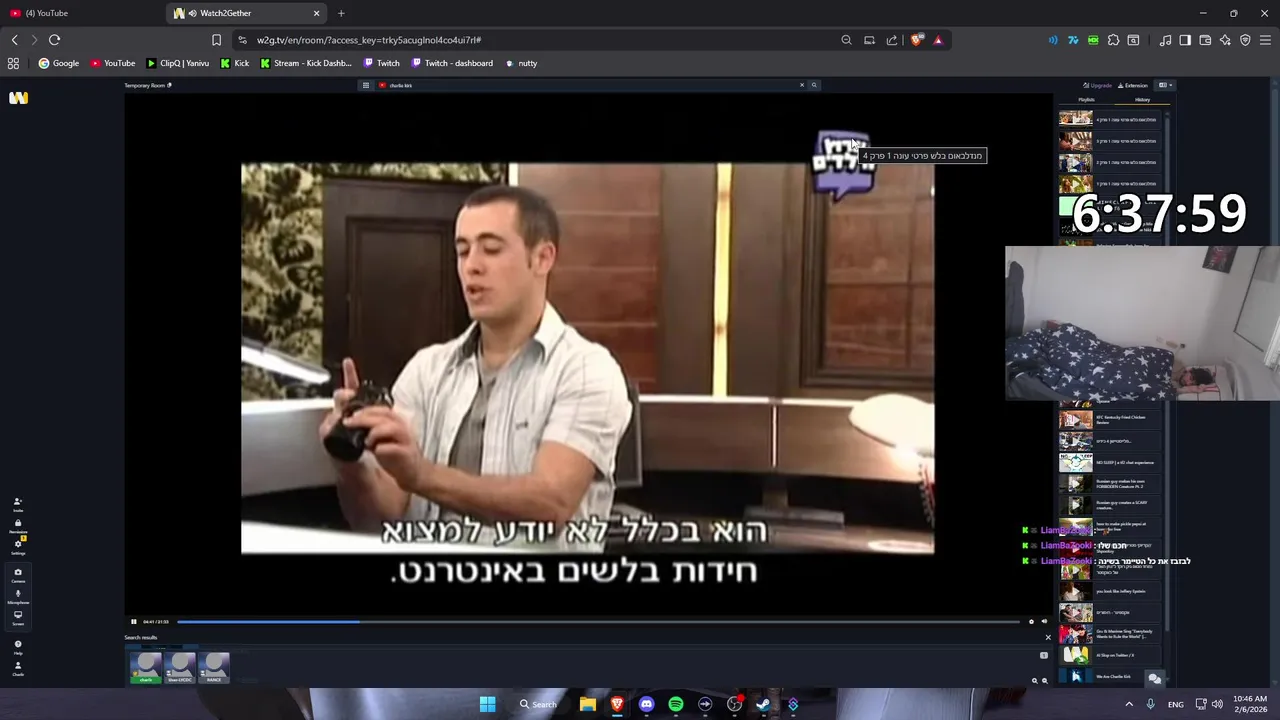Open the Invite icon in the Watch2Gether sidebar
The width and height of the screenshot is (1280, 720).
click(x=17, y=504)
